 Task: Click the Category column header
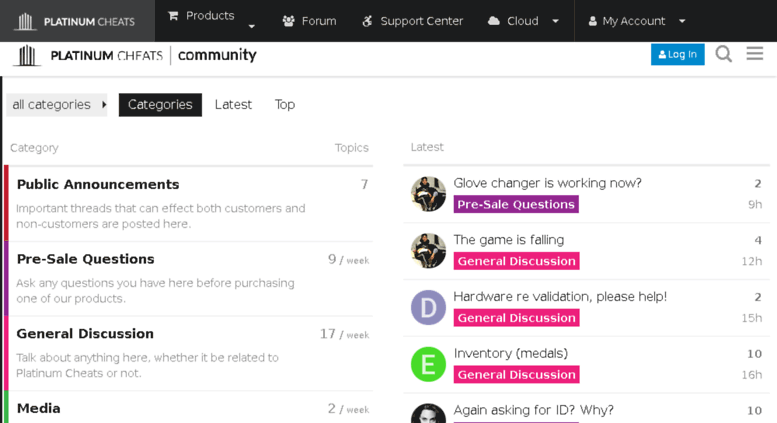click(34, 148)
